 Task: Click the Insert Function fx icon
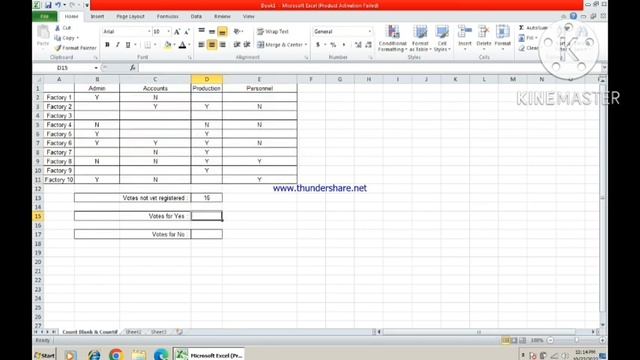point(133,68)
